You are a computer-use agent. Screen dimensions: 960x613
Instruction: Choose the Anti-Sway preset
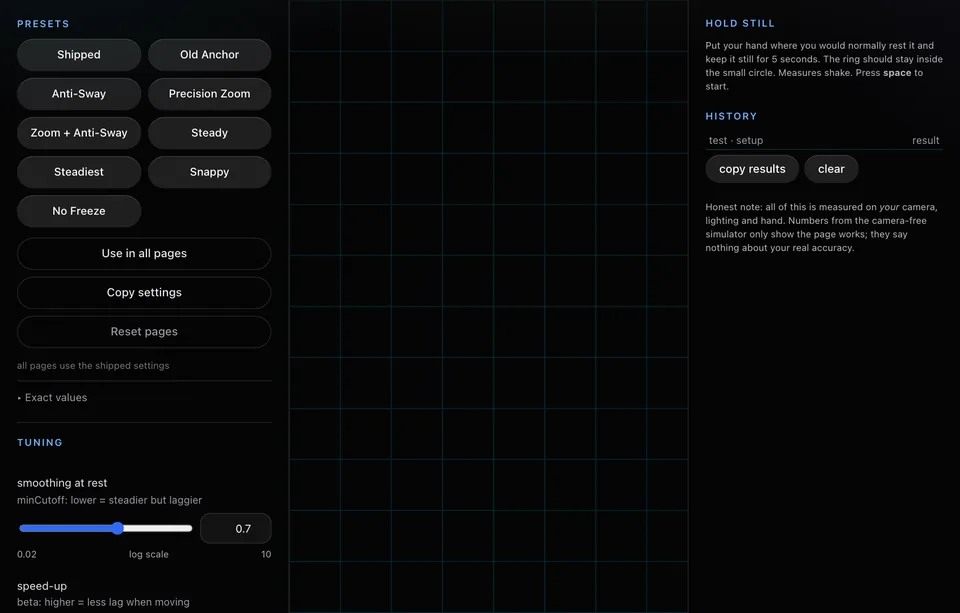pyautogui.click(x=79, y=94)
